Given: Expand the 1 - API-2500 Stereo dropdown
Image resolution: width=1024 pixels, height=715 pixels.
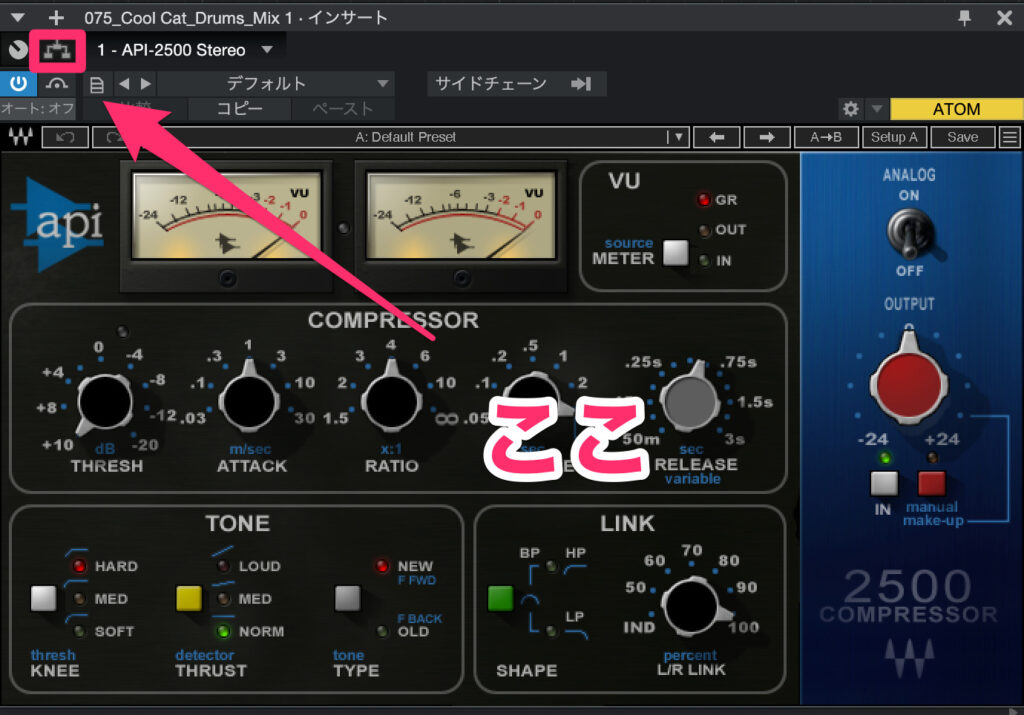Looking at the screenshot, I should coord(266,50).
